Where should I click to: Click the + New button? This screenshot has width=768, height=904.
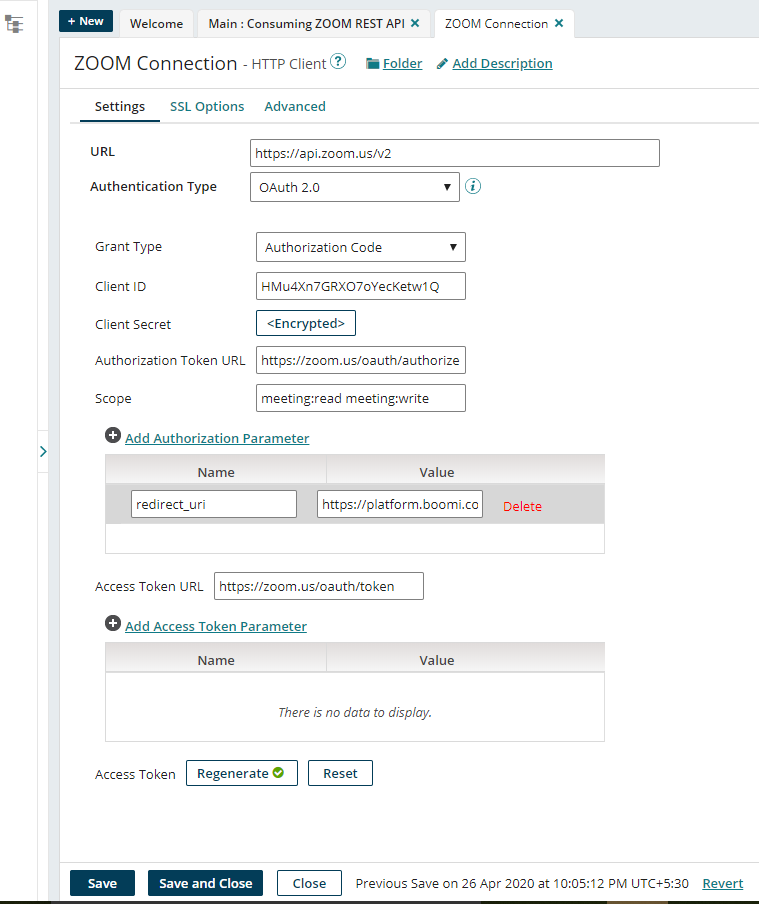[85, 22]
